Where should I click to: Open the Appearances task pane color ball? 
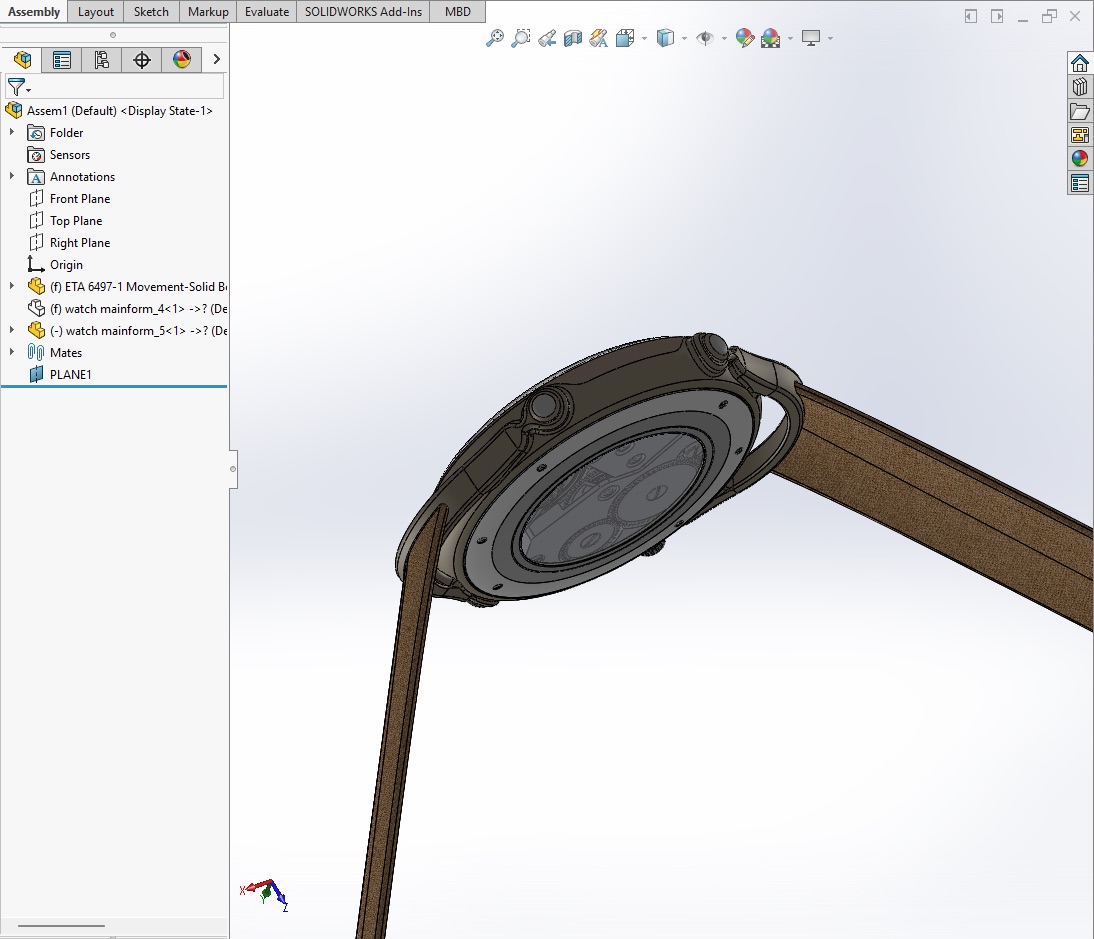[x=1079, y=159]
